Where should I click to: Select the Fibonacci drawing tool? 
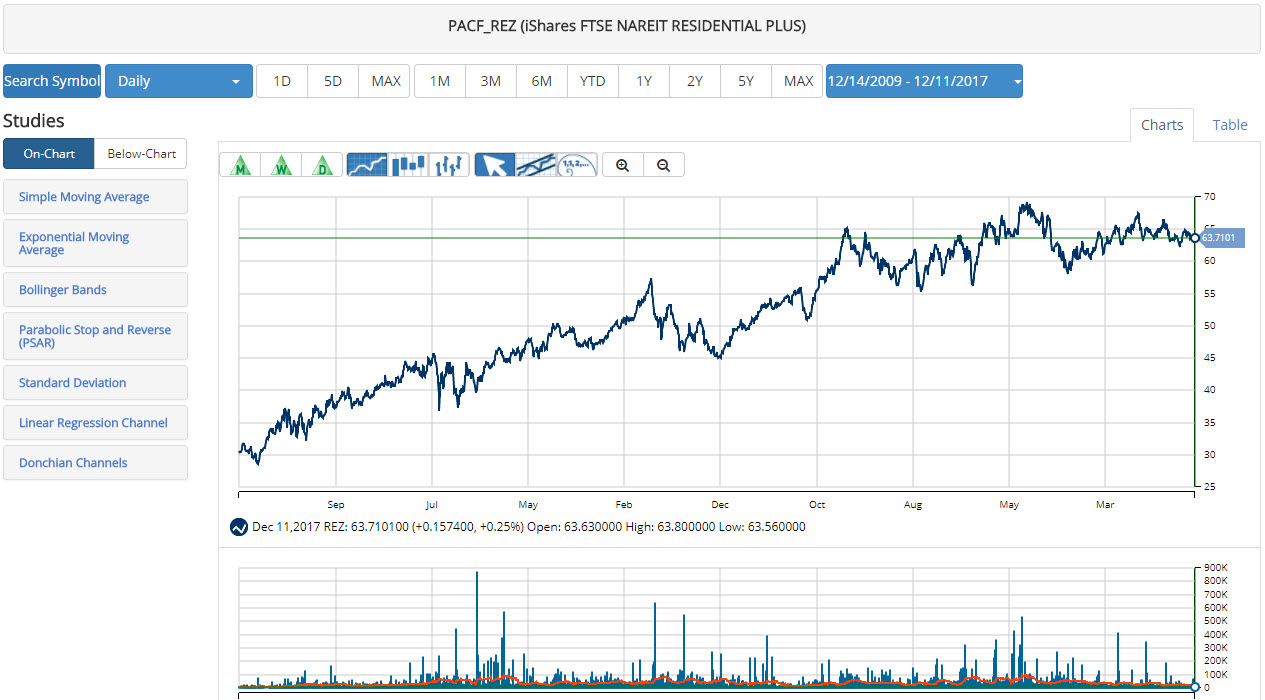click(576, 165)
